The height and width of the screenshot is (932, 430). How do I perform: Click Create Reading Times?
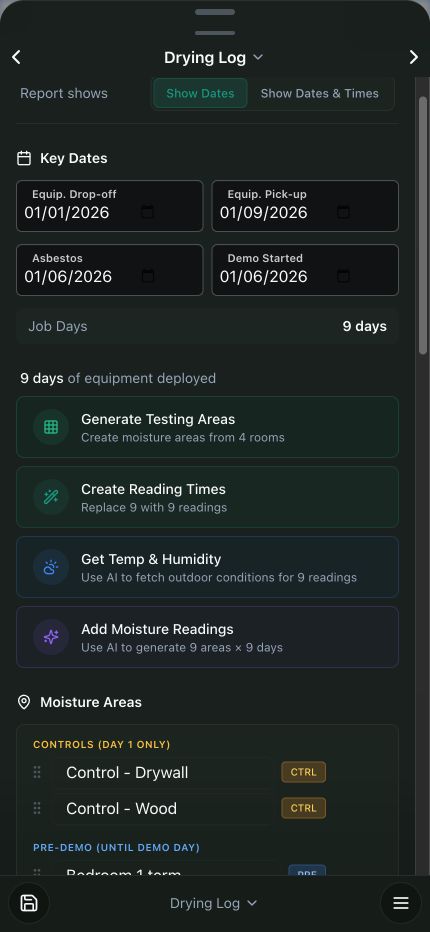point(207,497)
